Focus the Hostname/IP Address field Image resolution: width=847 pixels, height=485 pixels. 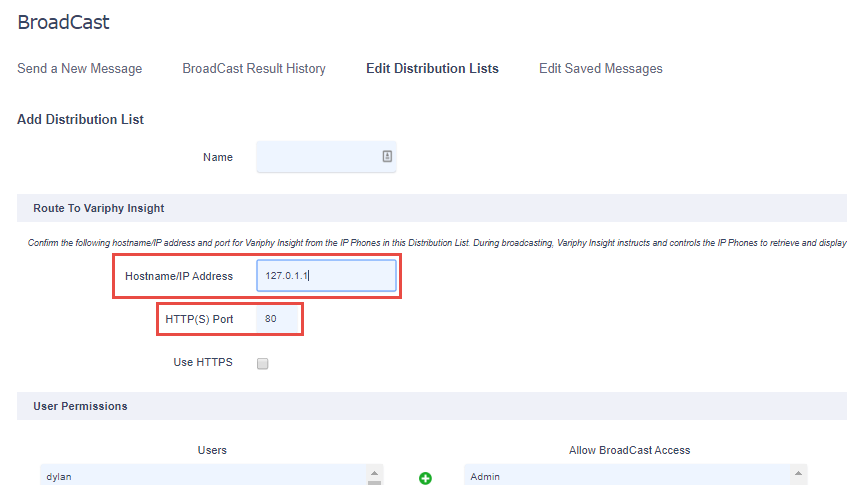(x=326, y=275)
